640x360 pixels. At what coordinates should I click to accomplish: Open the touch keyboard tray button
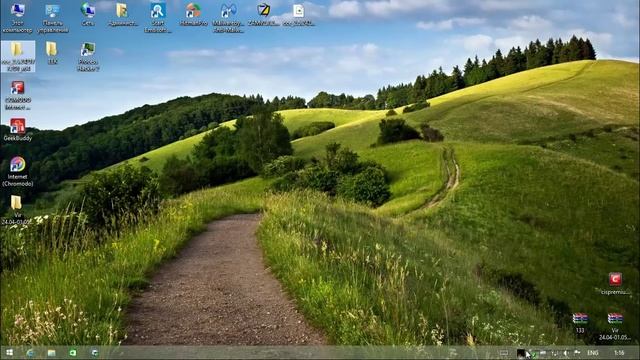(x=504, y=353)
